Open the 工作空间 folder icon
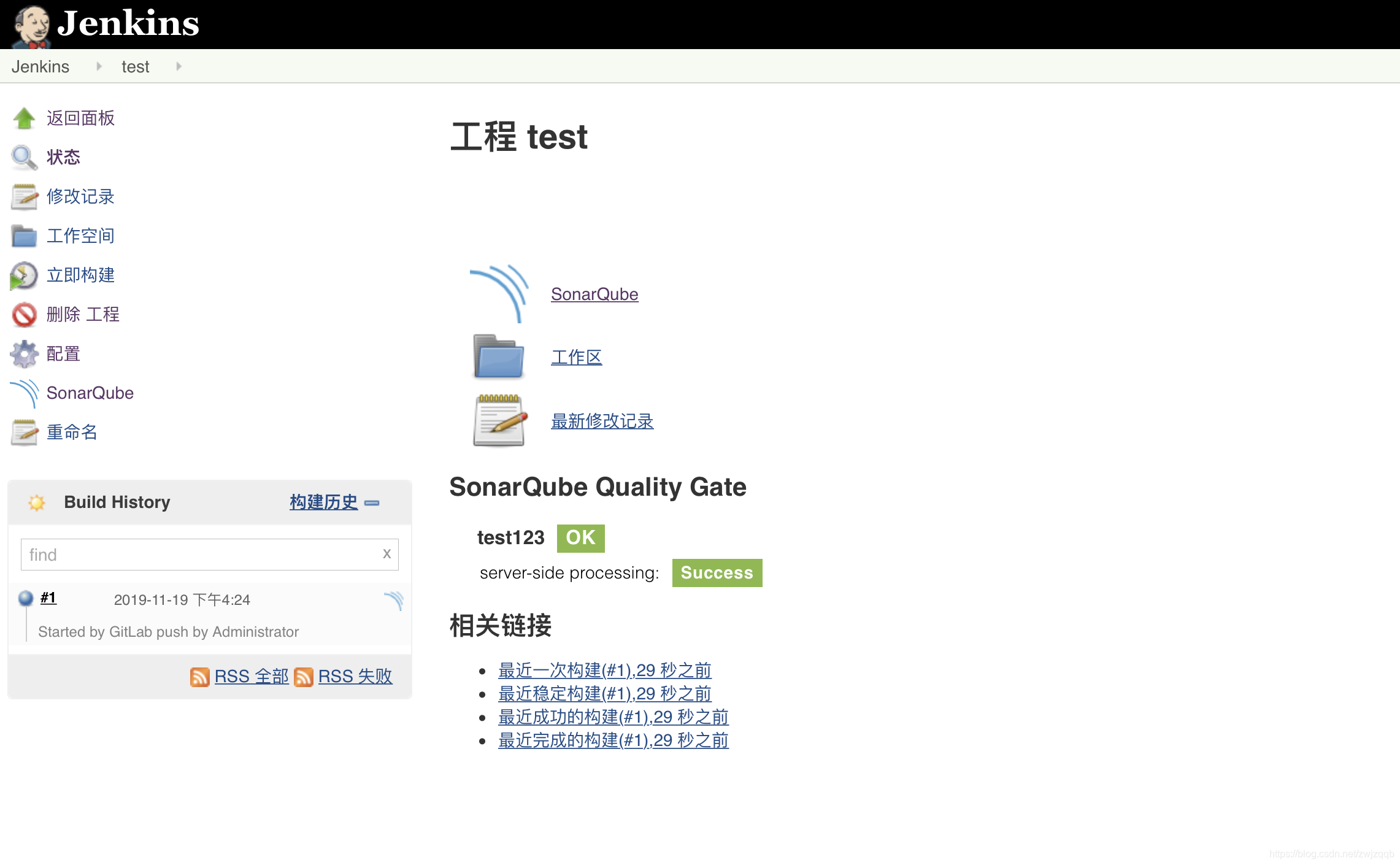Screen dimensions: 1400x865 (x=23, y=236)
